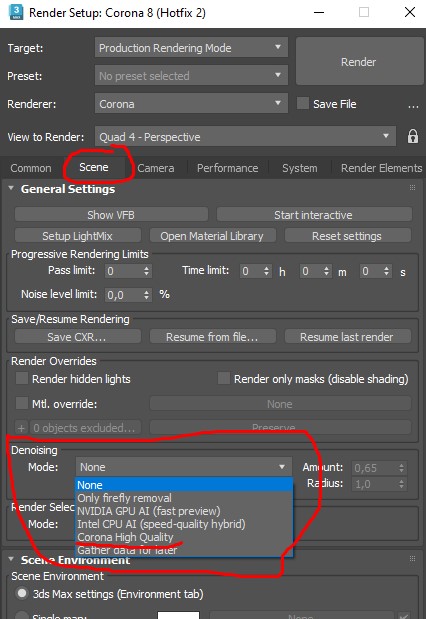Click the General Settings rollout grip icon

tap(412, 188)
